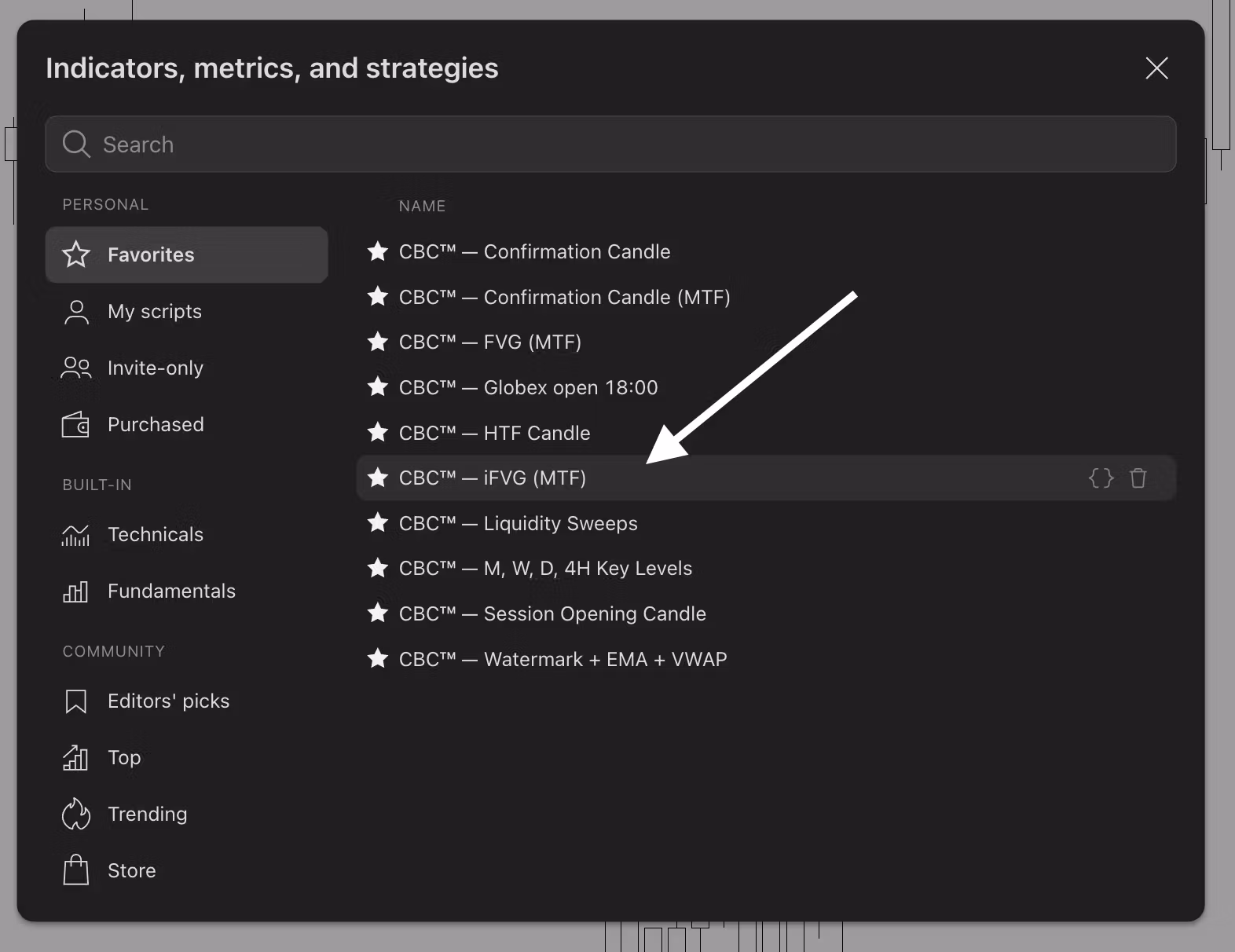Viewport: 1235px width, 952px height.
Task: Toggle star for CBC Watermark + EMA + VWAP
Action: coord(378,659)
